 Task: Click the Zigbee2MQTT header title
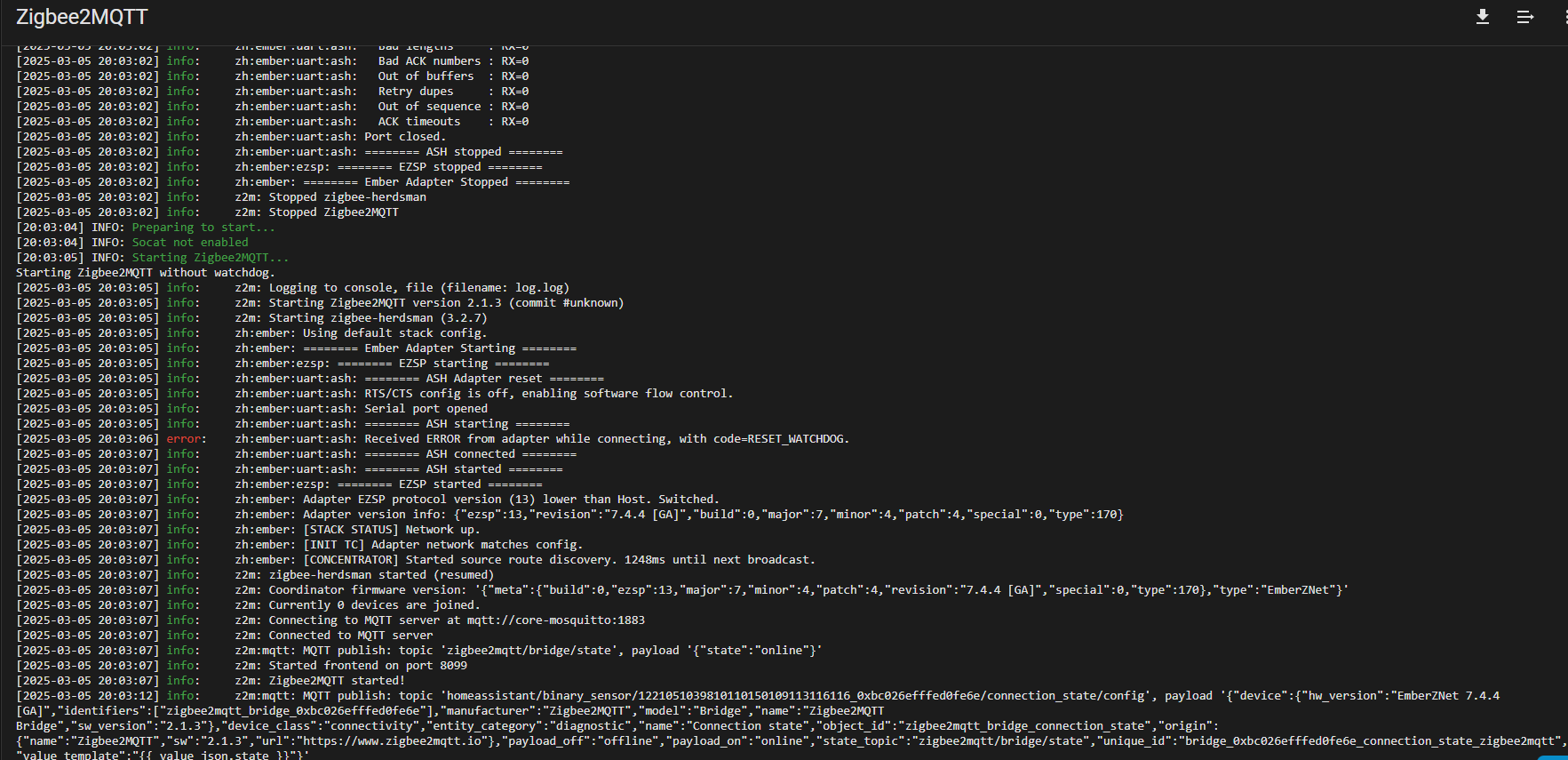click(82, 17)
